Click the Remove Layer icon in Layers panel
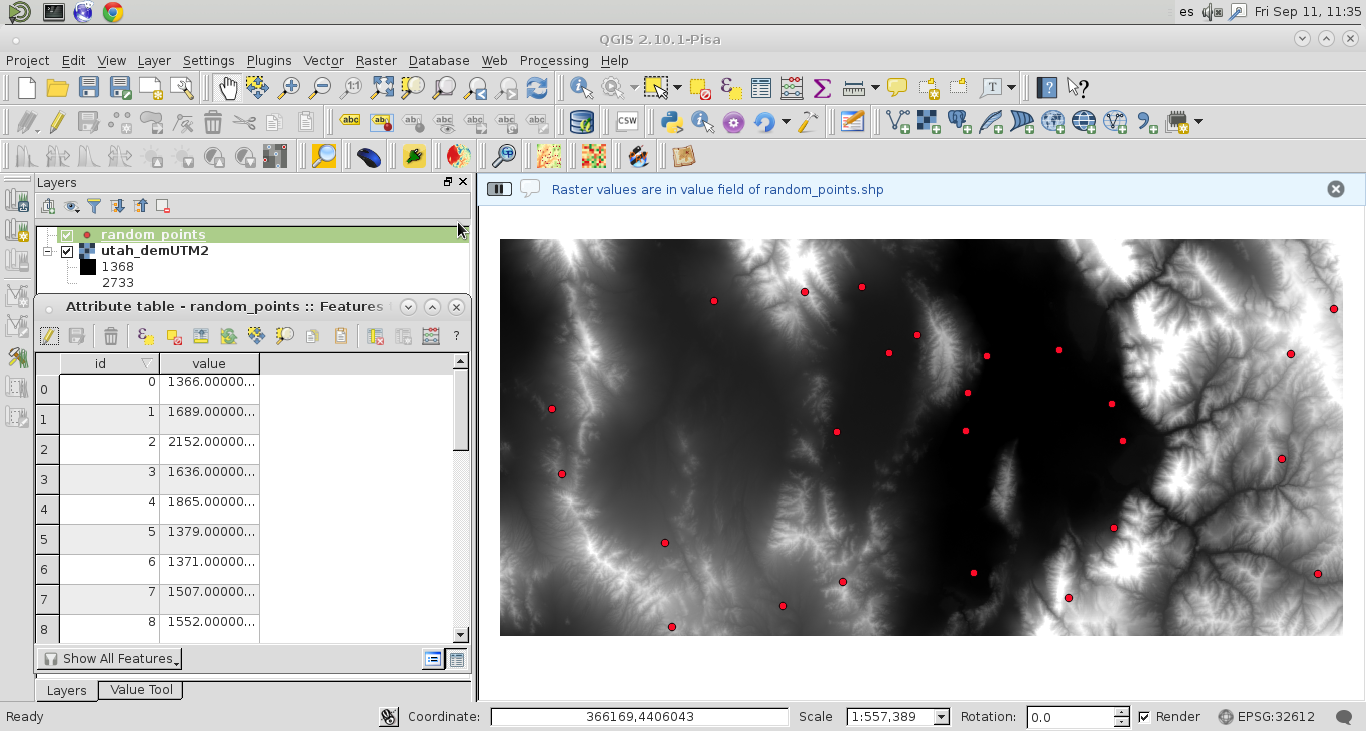1366x731 pixels. [x=163, y=206]
